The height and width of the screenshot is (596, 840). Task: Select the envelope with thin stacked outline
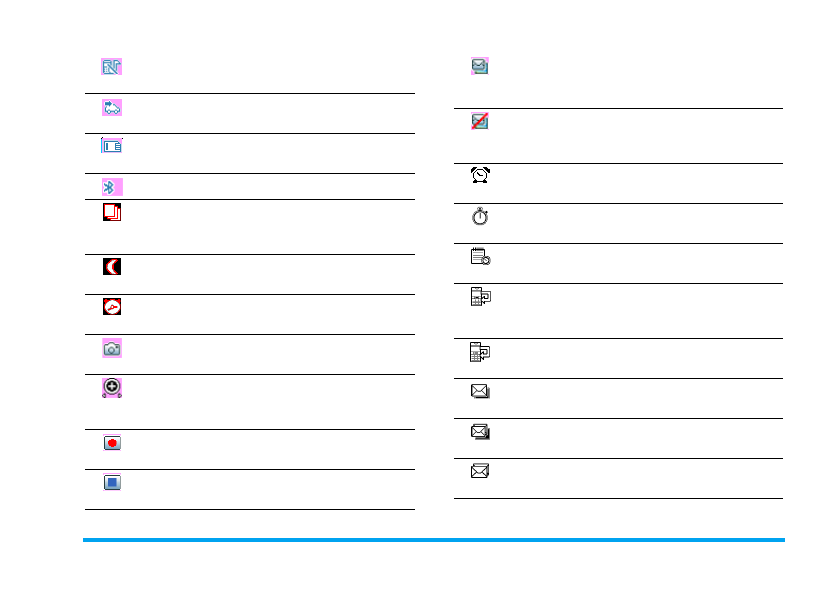click(x=481, y=391)
